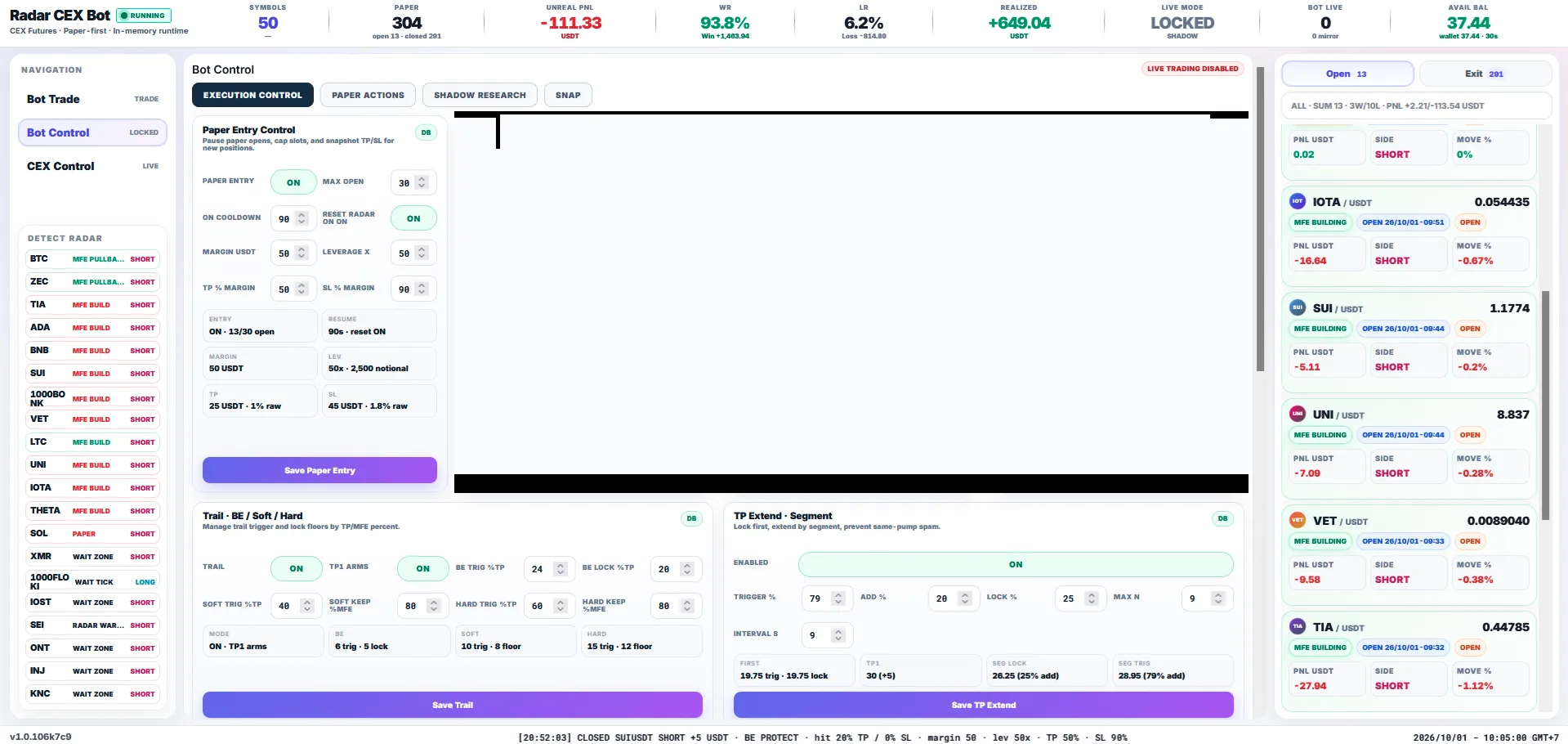This screenshot has height=744, width=1568.
Task: Click the Save Paper Entry button
Action: [x=319, y=470]
